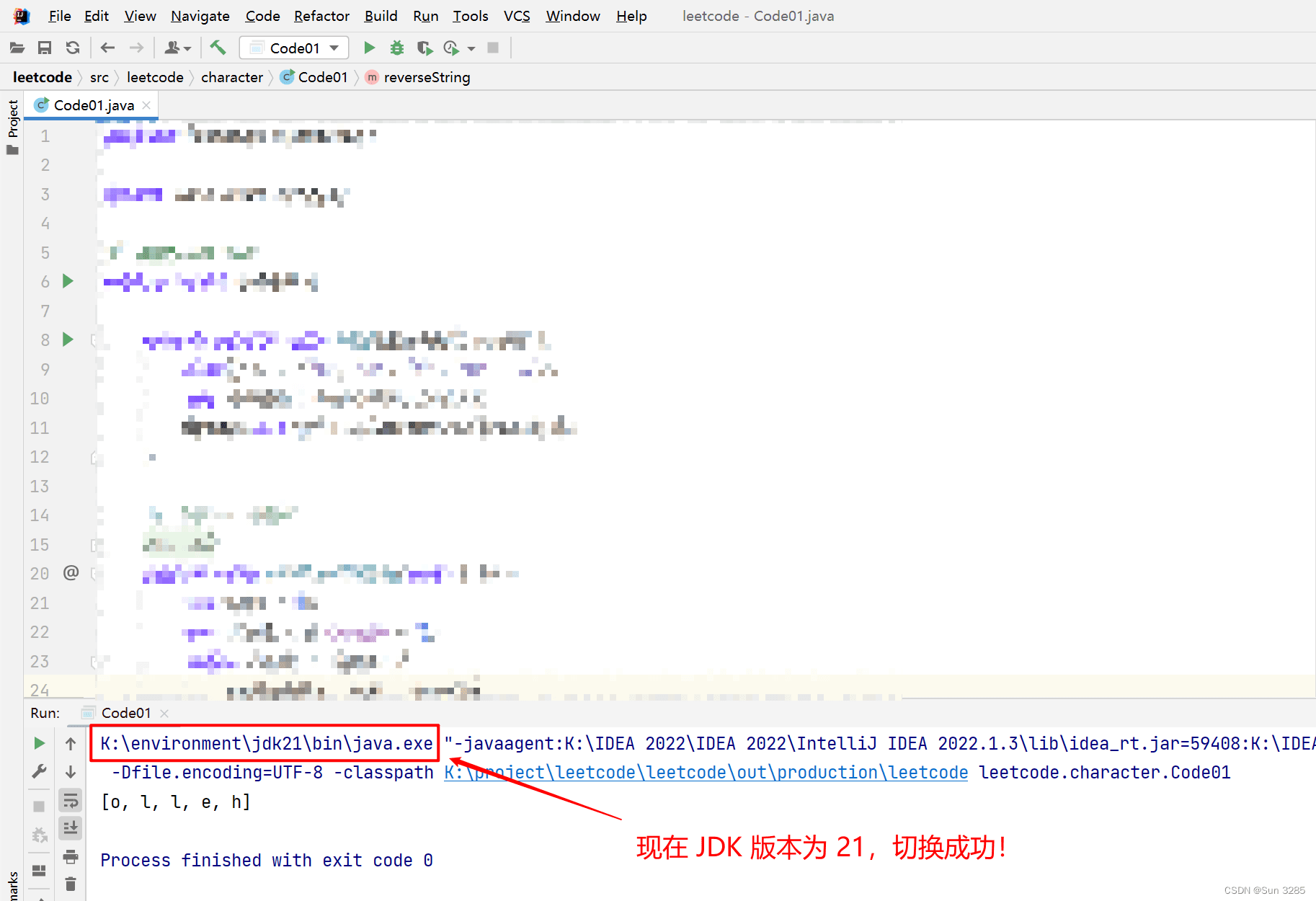Image resolution: width=1316 pixels, height=901 pixels.
Task: Open the Navigate menu
Action: (200, 16)
